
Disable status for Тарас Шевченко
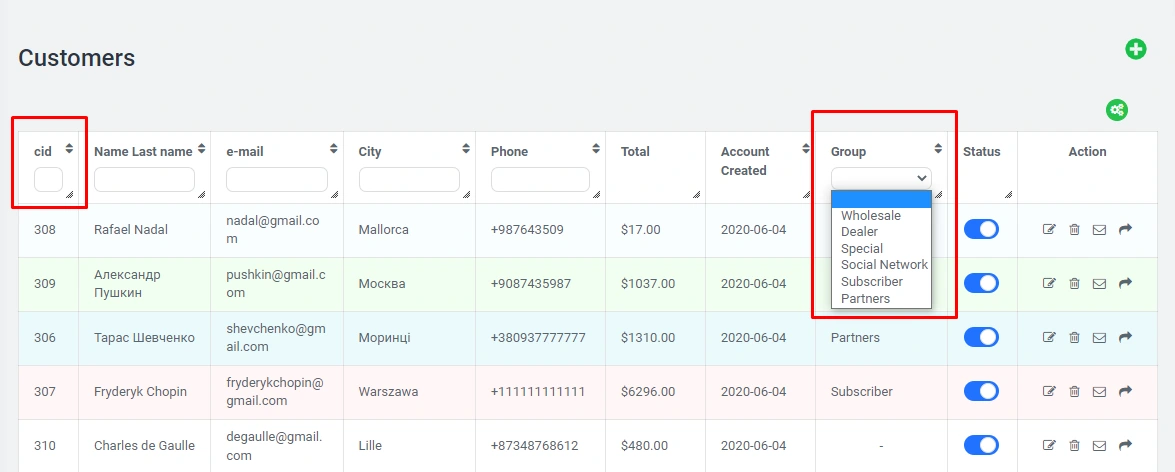[981, 338]
